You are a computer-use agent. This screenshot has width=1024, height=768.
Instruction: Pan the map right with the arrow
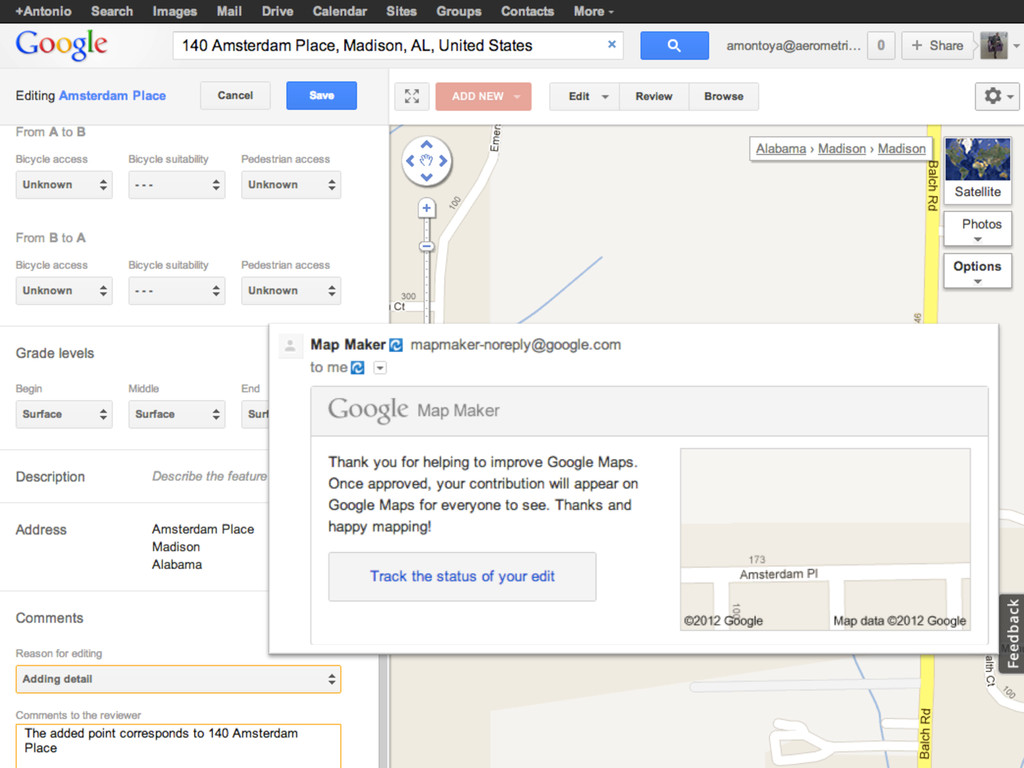tap(443, 161)
